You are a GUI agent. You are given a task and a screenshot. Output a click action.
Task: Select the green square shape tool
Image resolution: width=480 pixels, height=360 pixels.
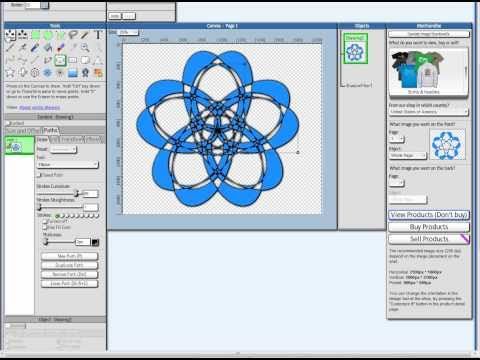pos(36,35)
